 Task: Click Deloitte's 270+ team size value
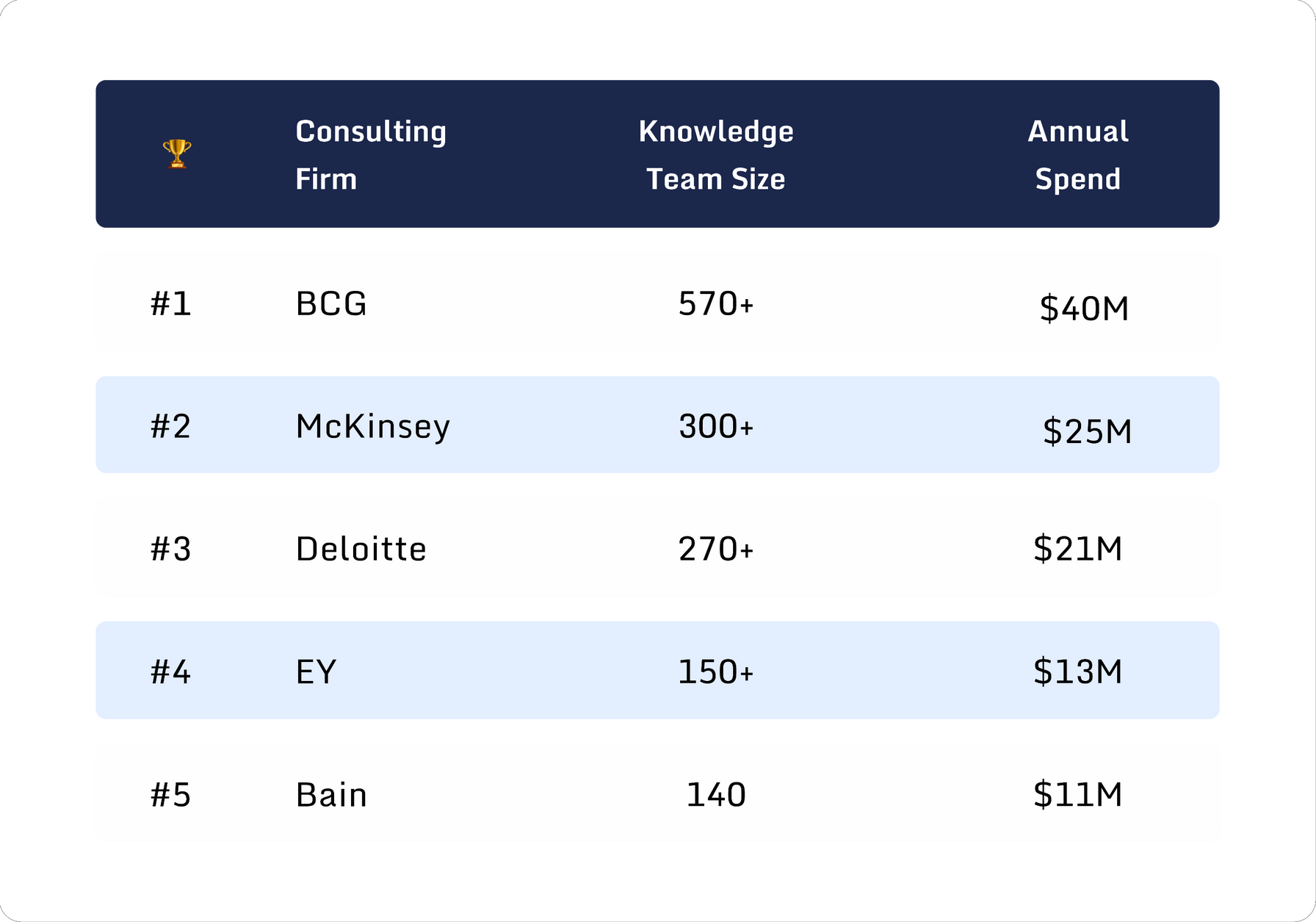coord(716,549)
